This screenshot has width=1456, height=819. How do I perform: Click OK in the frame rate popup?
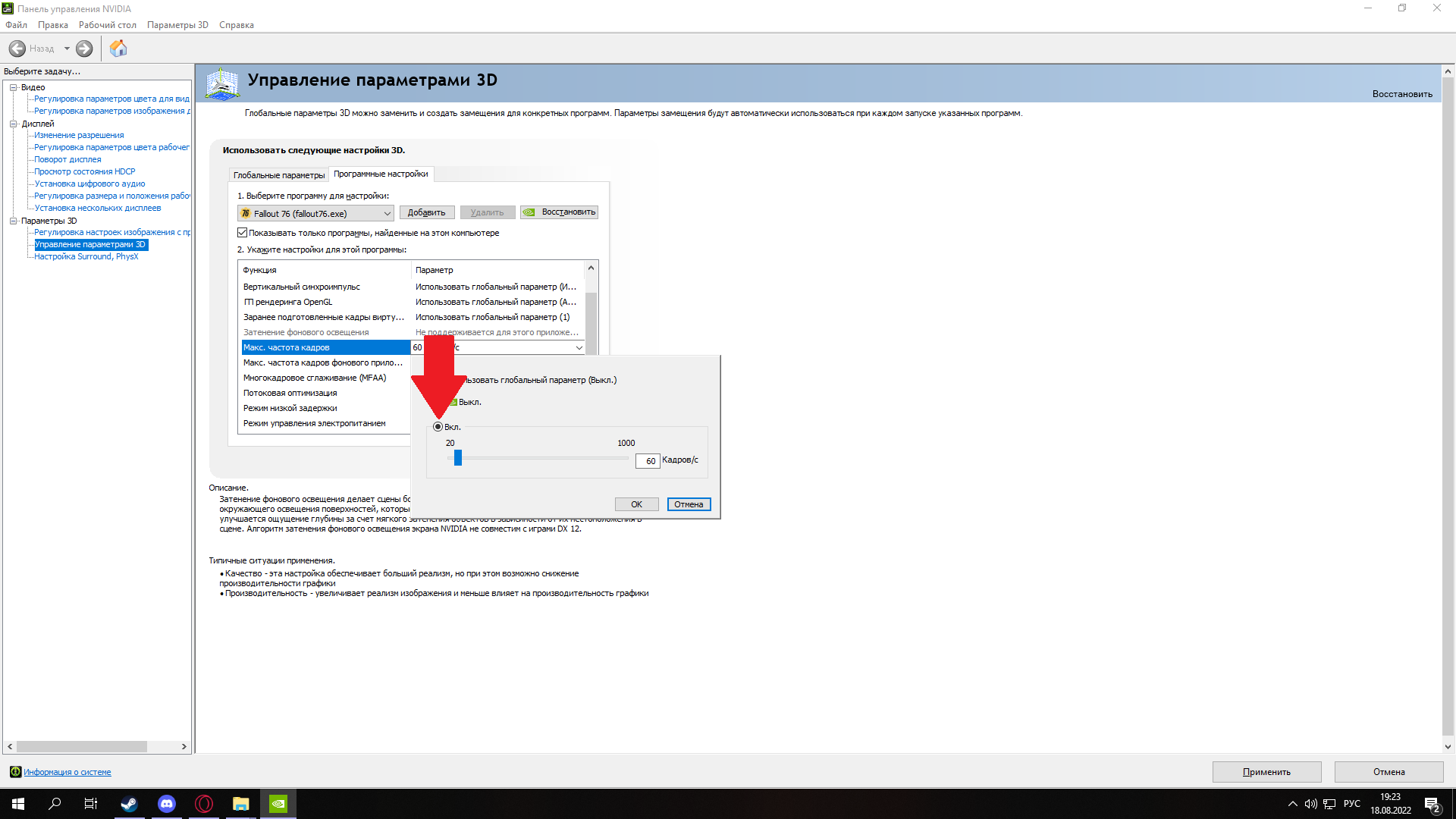tap(636, 504)
